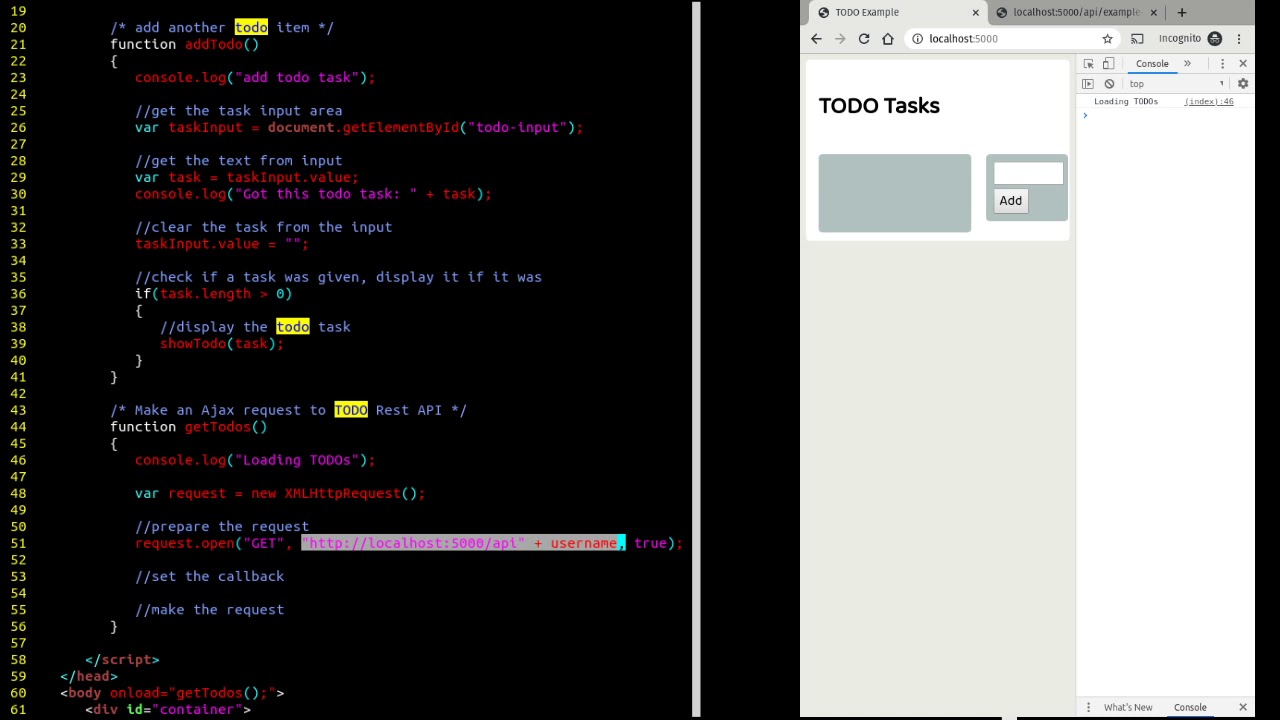Click the todo task input field
1280x720 pixels.
[x=1028, y=174]
